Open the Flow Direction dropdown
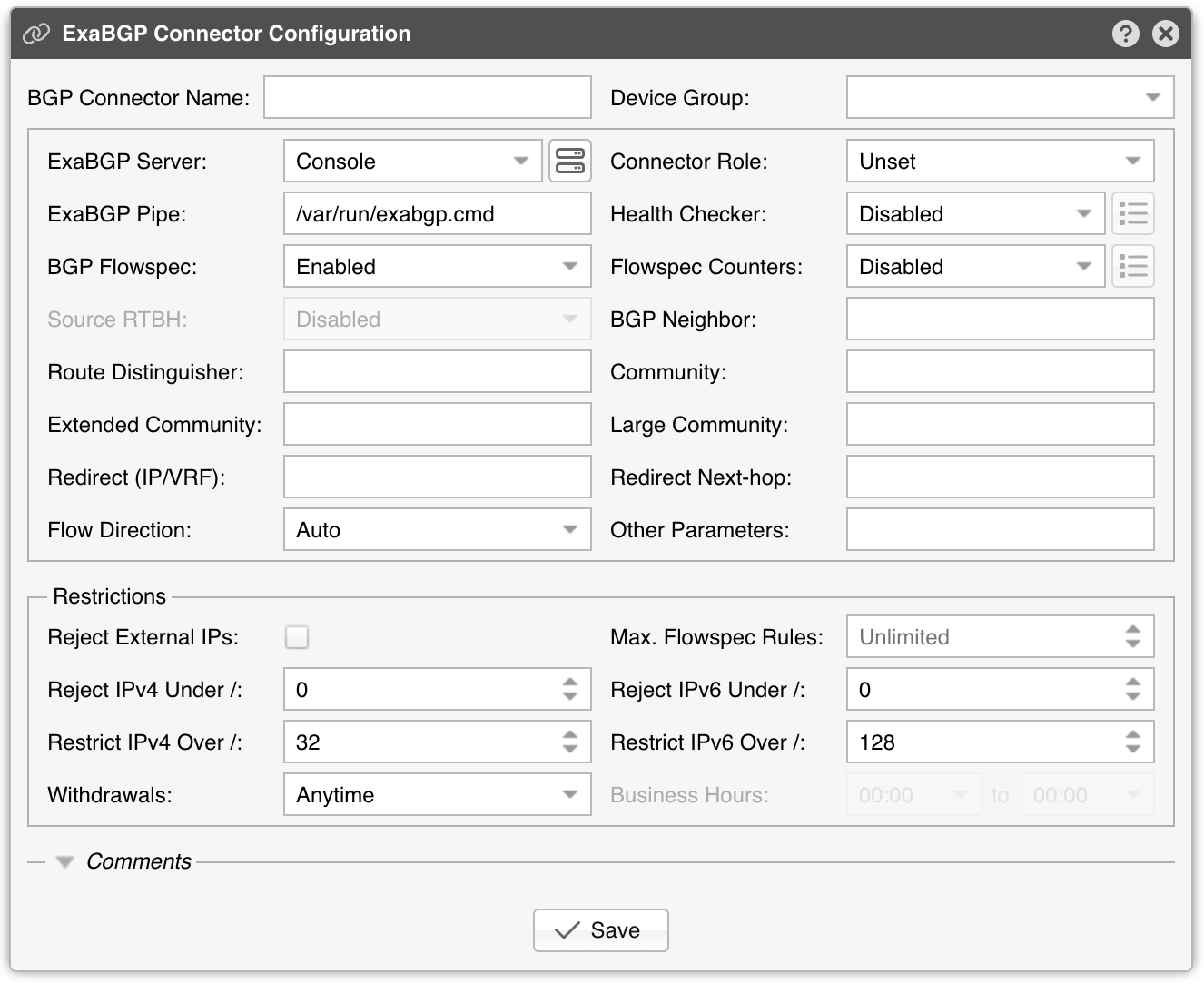The width and height of the screenshot is (1204, 993). (438, 530)
